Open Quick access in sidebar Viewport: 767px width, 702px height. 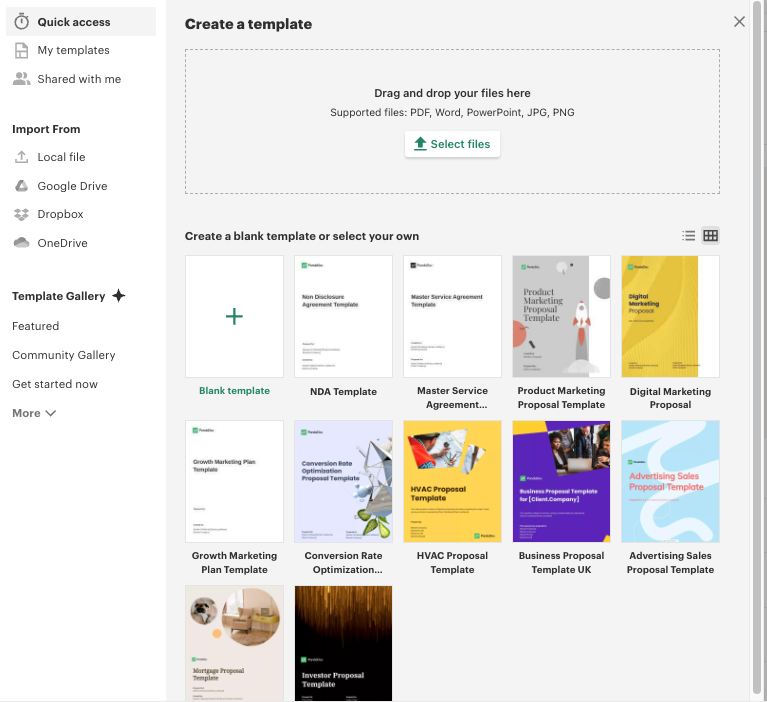81,22
